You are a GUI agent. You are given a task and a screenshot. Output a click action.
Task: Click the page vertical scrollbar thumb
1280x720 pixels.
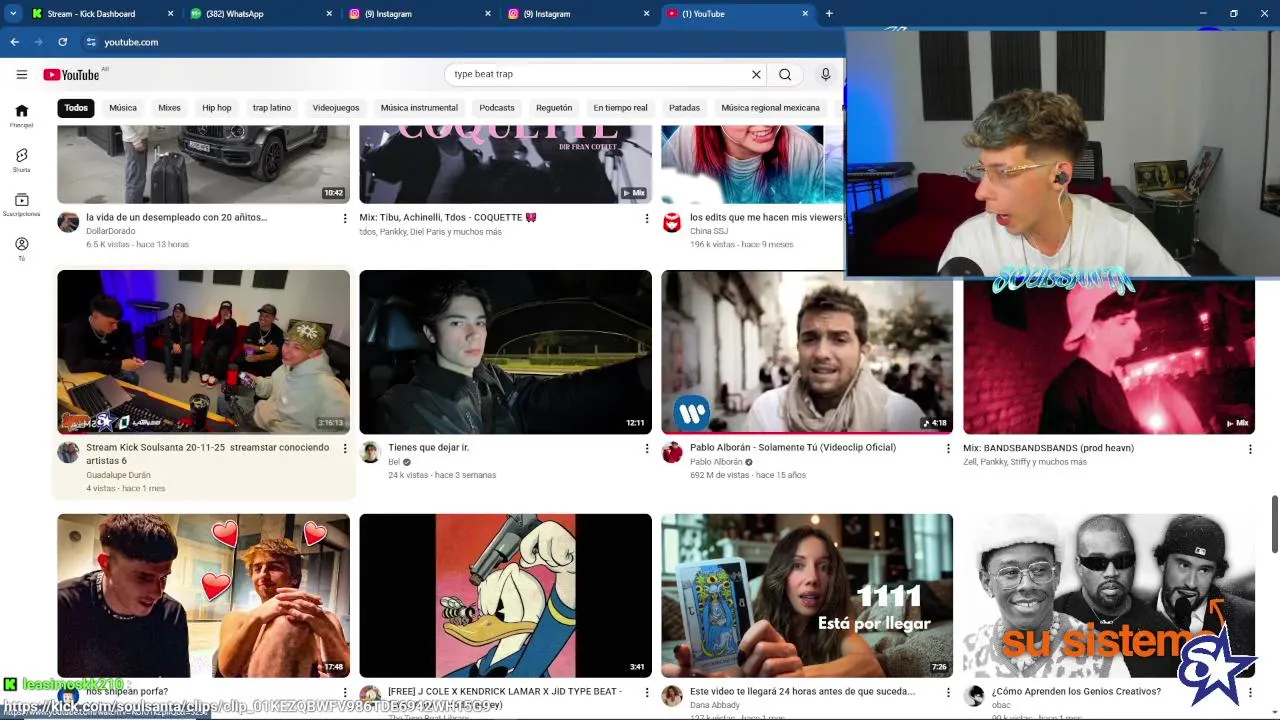(x=1274, y=523)
